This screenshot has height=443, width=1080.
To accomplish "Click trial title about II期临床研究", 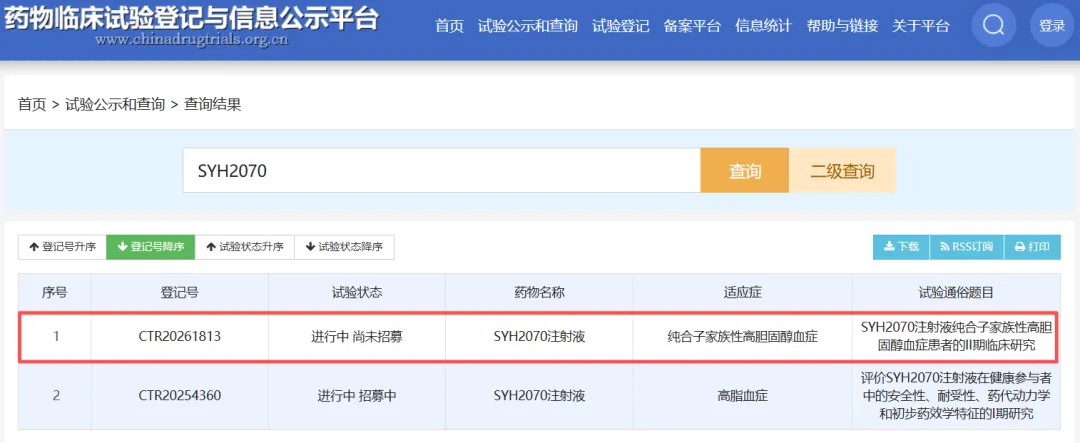I will [x=956, y=335].
